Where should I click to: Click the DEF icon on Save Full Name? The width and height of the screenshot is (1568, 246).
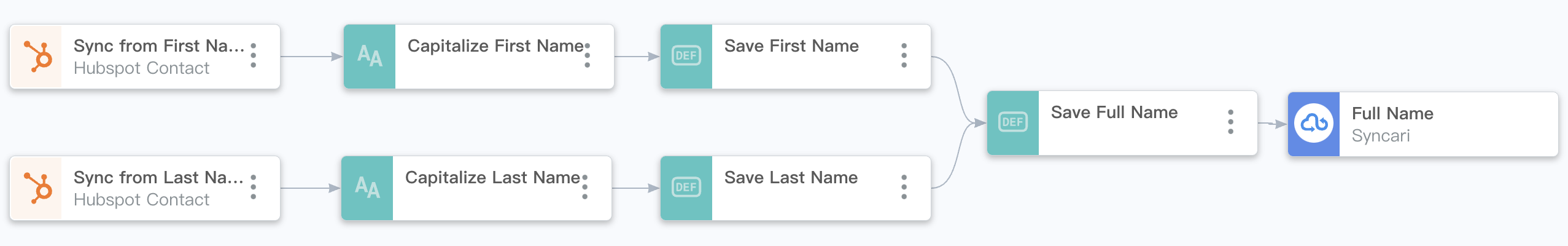pyautogui.click(x=1013, y=123)
